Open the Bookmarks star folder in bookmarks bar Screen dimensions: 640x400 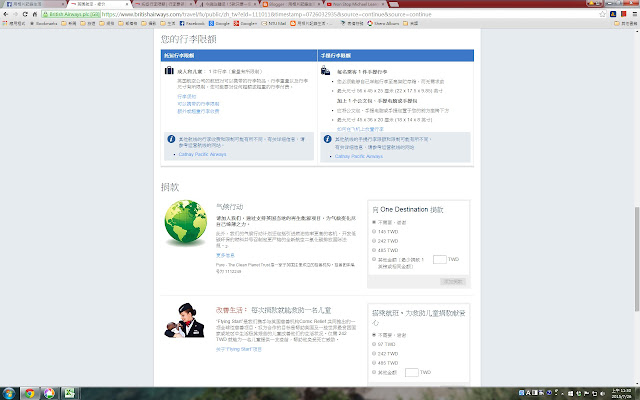pyautogui.click(x=44, y=23)
